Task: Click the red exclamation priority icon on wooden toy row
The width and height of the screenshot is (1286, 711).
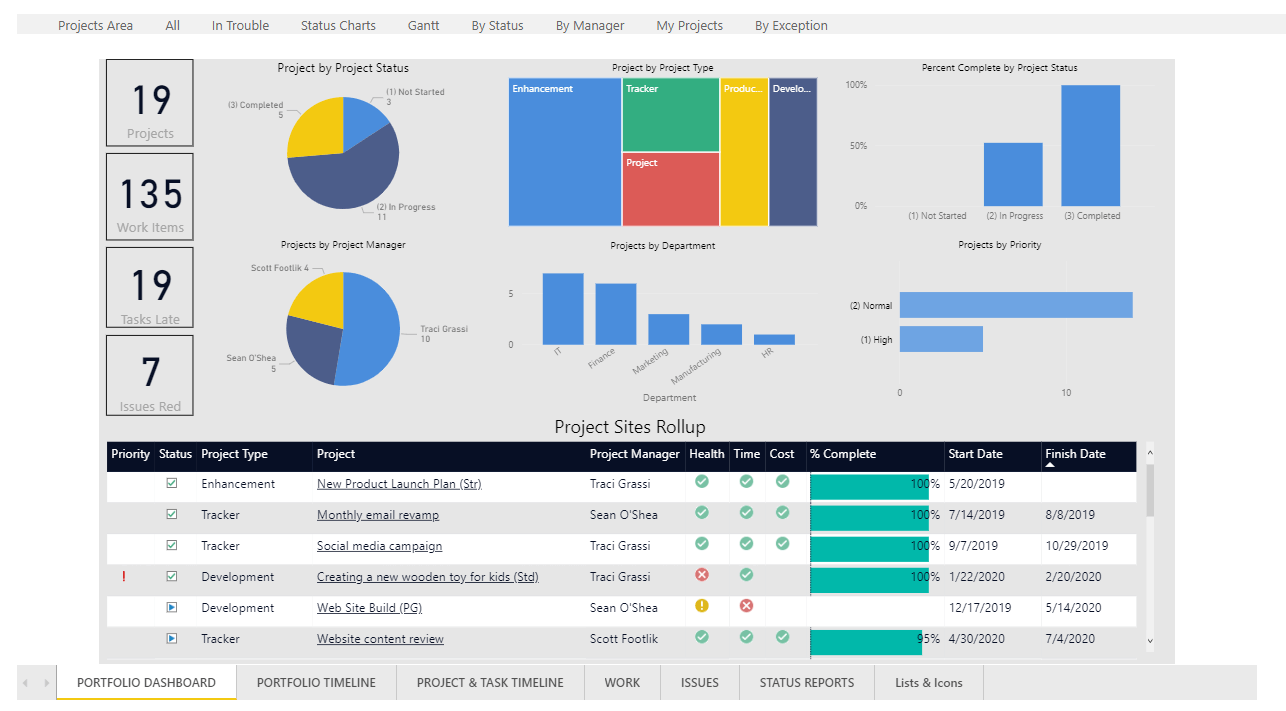Action: [x=124, y=576]
